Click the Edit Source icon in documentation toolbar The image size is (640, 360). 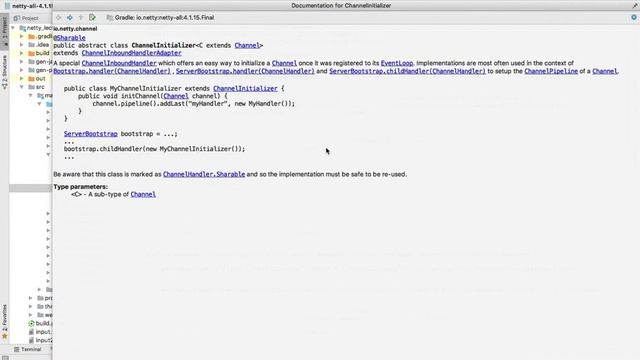point(92,18)
